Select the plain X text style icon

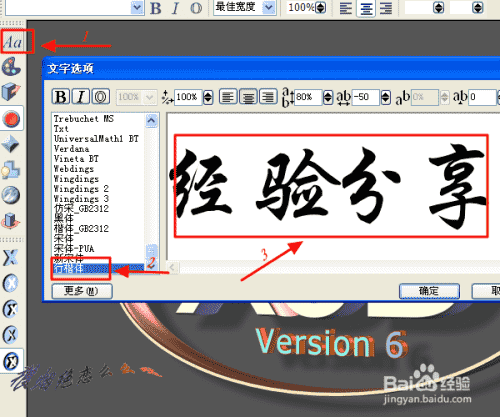tap(11, 257)
